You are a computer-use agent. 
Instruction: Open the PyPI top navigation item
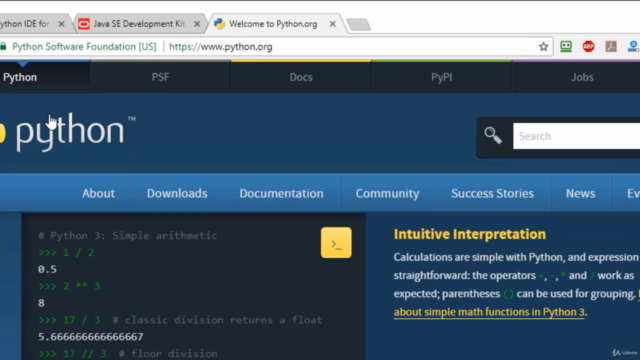(442, 77)
